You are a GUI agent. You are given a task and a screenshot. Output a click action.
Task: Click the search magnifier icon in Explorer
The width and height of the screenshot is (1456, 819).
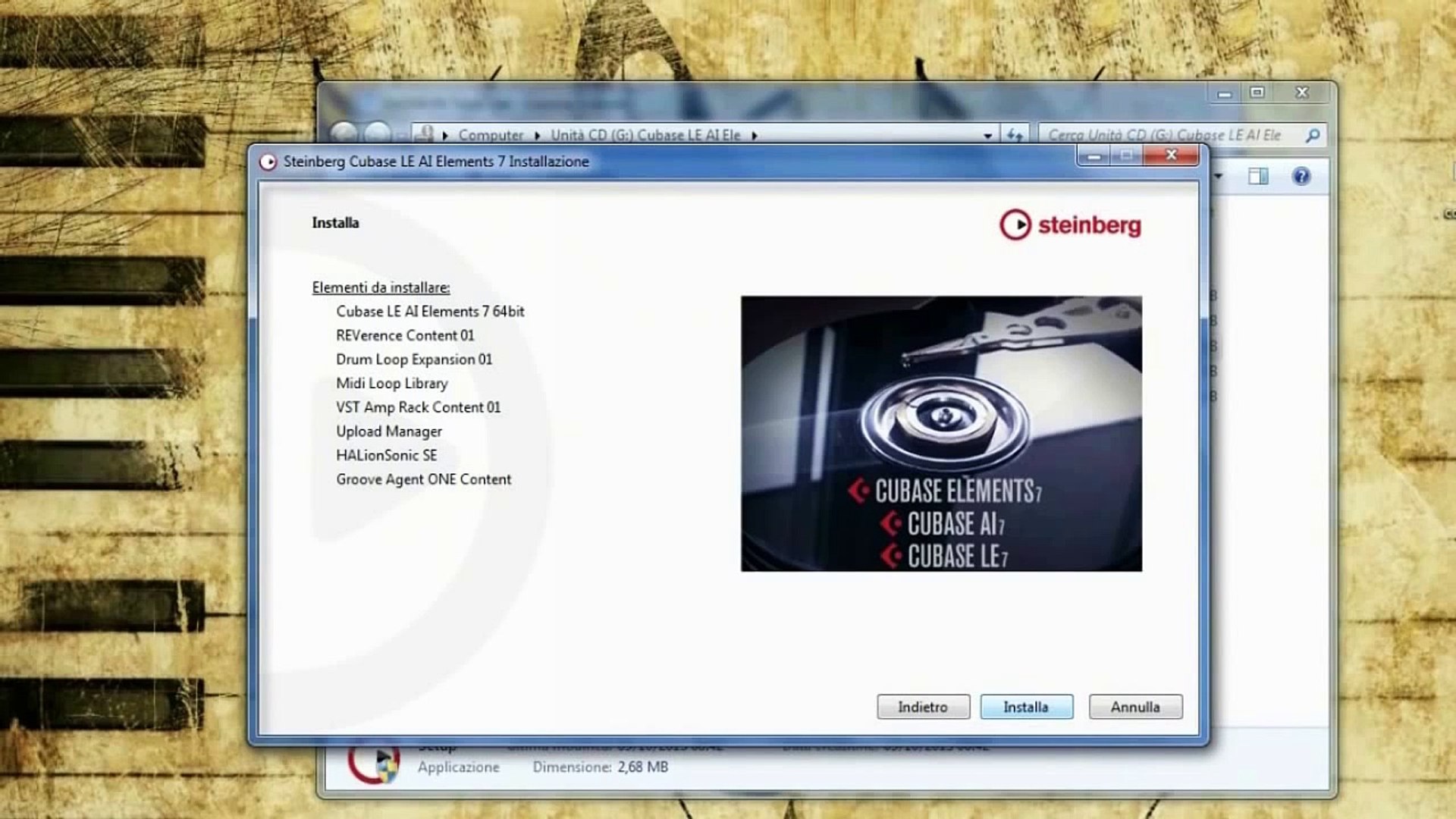tap(1313, 135)
